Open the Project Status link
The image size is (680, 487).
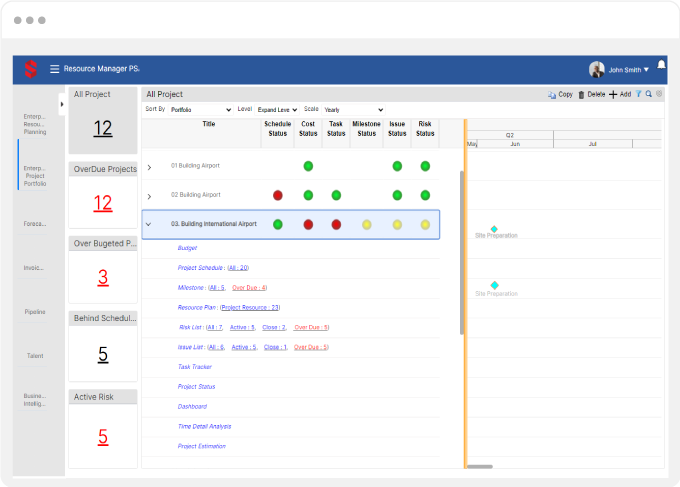click(196, 387)
